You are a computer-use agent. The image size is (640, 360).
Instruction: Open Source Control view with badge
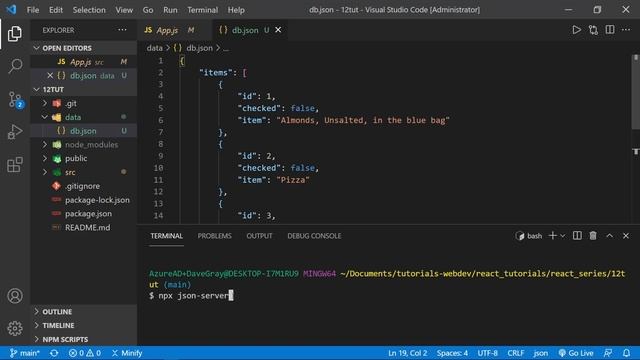pyautogui.click(x=16, y=99)
